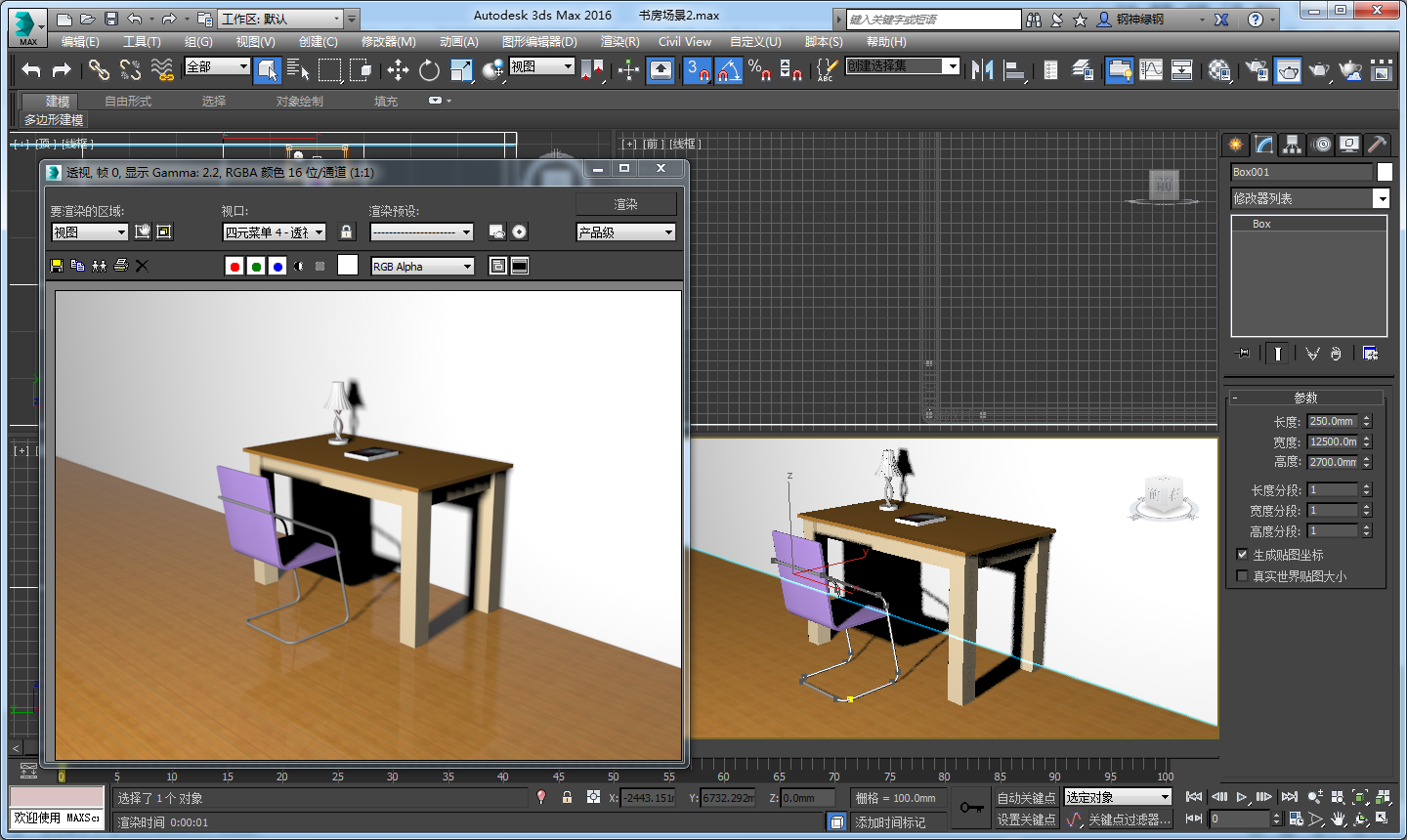The height and width of the screenshot is (840, 1407).
Task: Expand the 修改器列表 dropdown
Action: point(1381,198)
